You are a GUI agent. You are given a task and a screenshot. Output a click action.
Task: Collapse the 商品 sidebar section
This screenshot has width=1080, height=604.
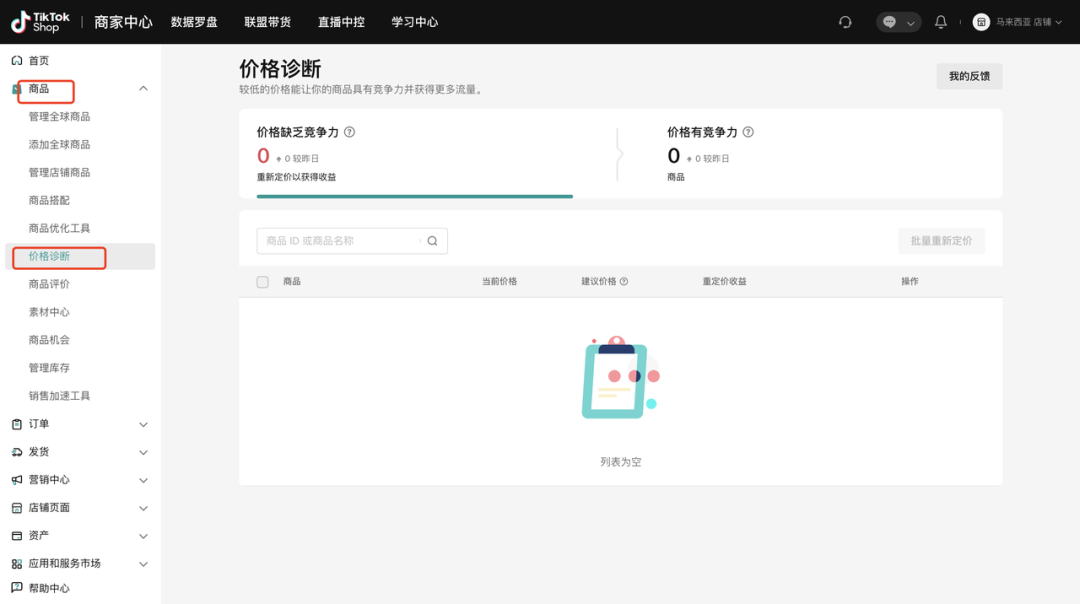pos(143,88)
